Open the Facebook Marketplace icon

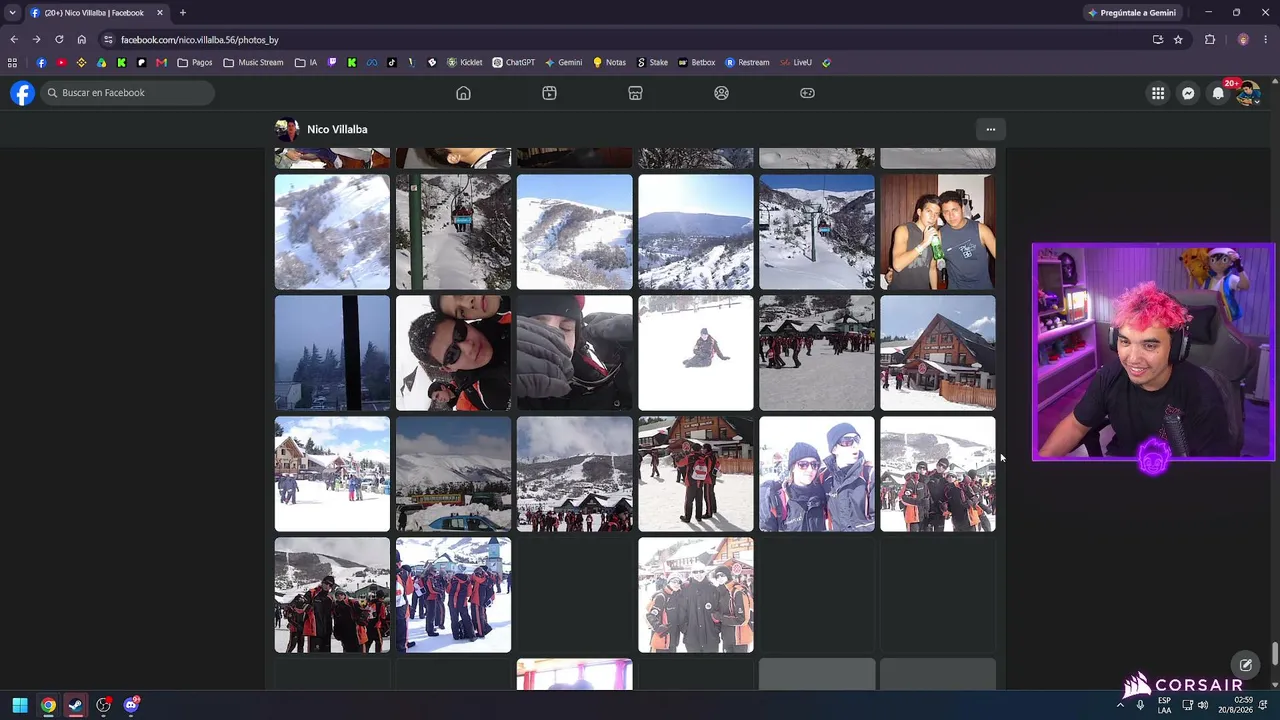point(635,93)
